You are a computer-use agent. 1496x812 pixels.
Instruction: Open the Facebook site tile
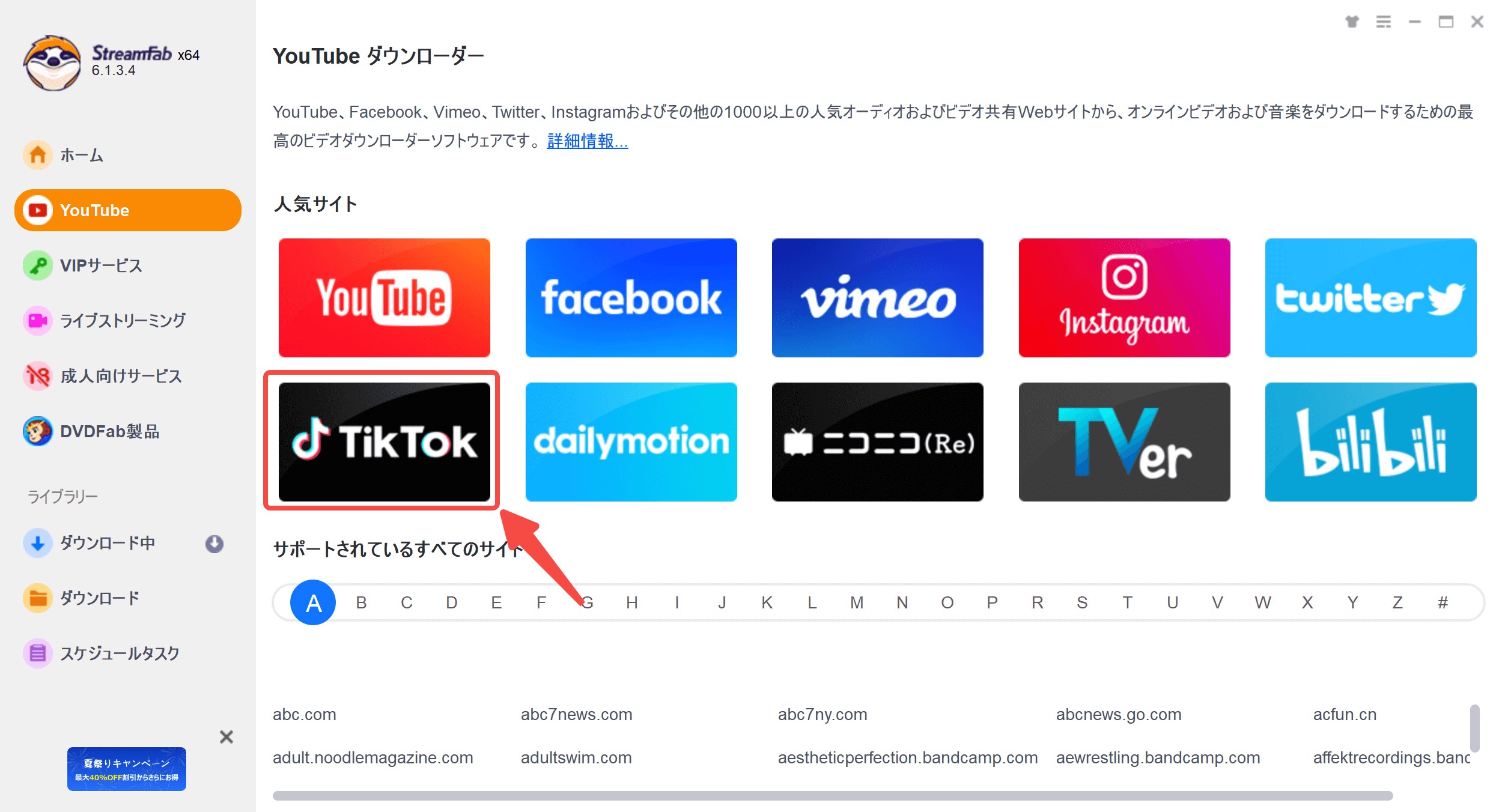coord(631,298)
